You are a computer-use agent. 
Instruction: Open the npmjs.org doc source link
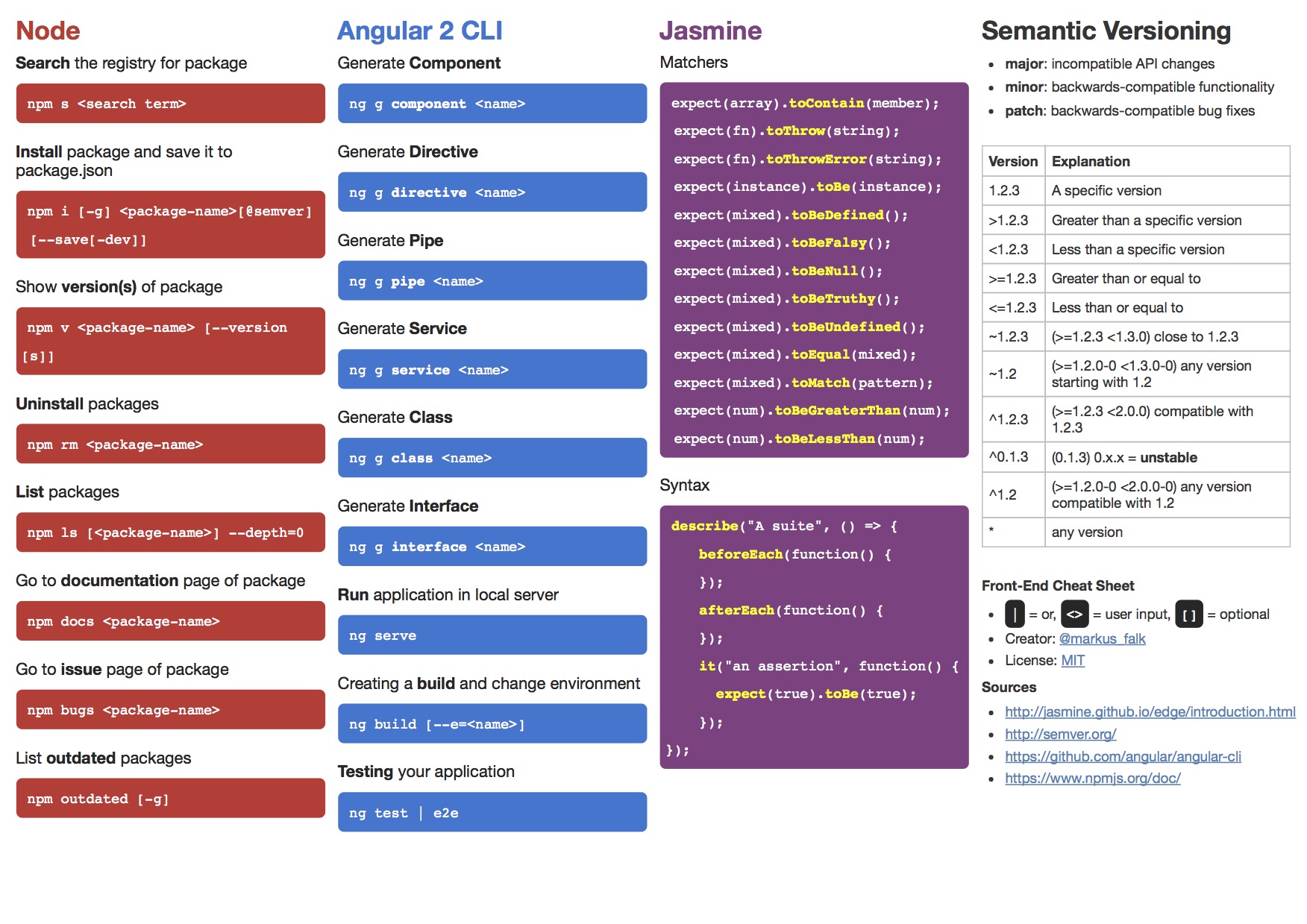click(x=1092, y=779)
